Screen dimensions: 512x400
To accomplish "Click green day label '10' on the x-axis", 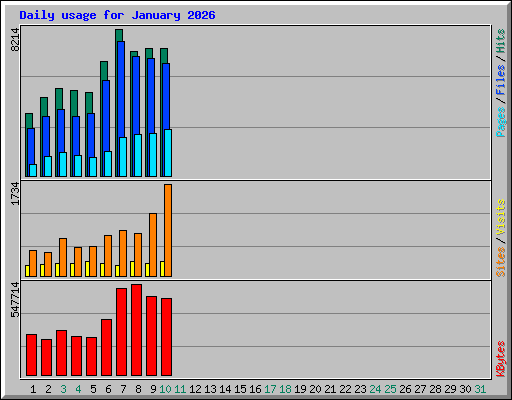I will click(x=165, y=389).
